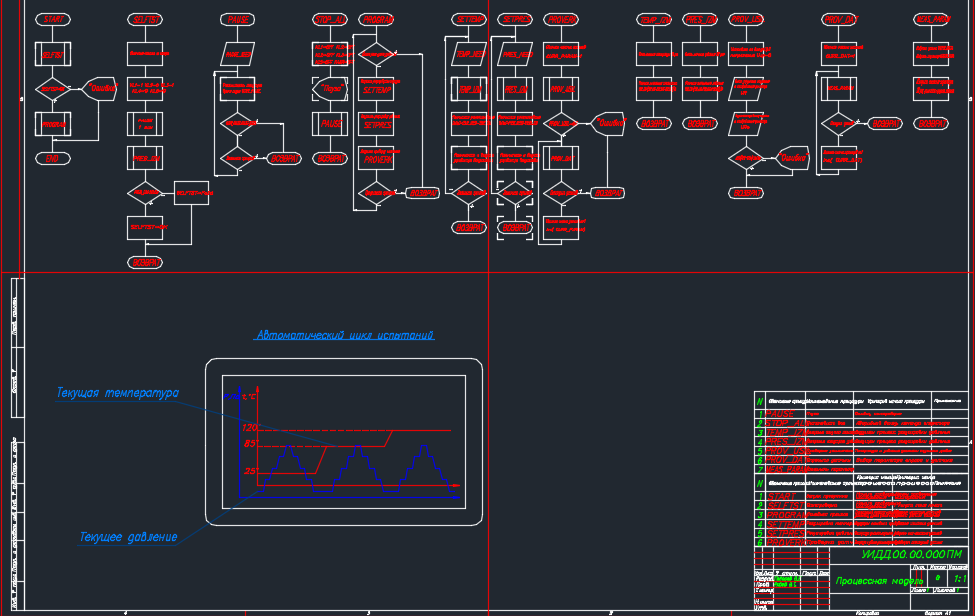Viewport: 975px width, 616px height.
Task: Click the title "Автоматический цикл испытаний"
Action: pos(345,336)
